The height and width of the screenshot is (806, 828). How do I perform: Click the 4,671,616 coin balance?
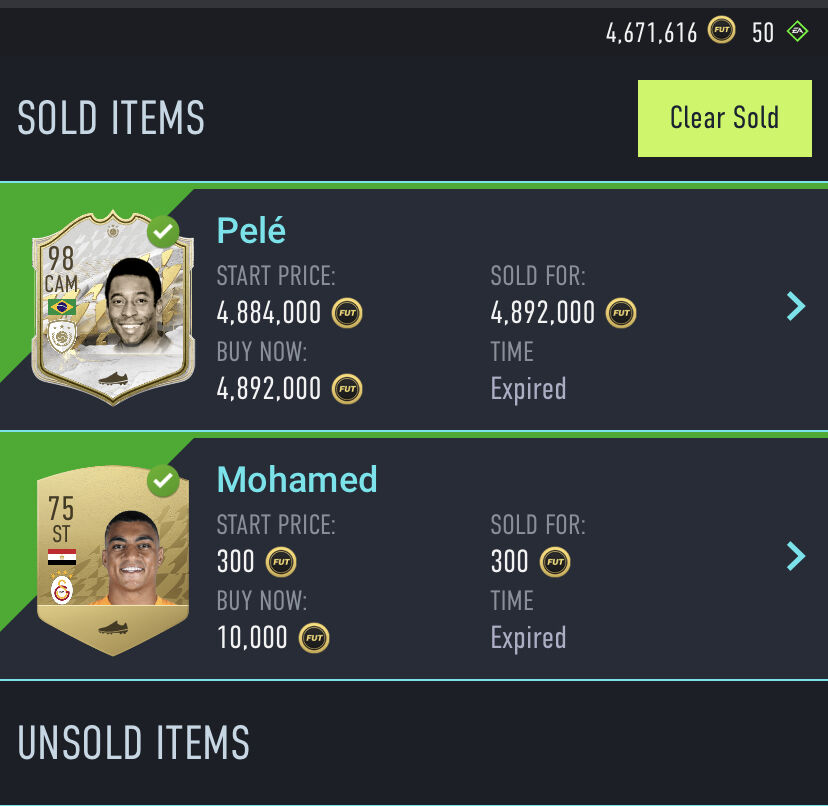(651, 32)
